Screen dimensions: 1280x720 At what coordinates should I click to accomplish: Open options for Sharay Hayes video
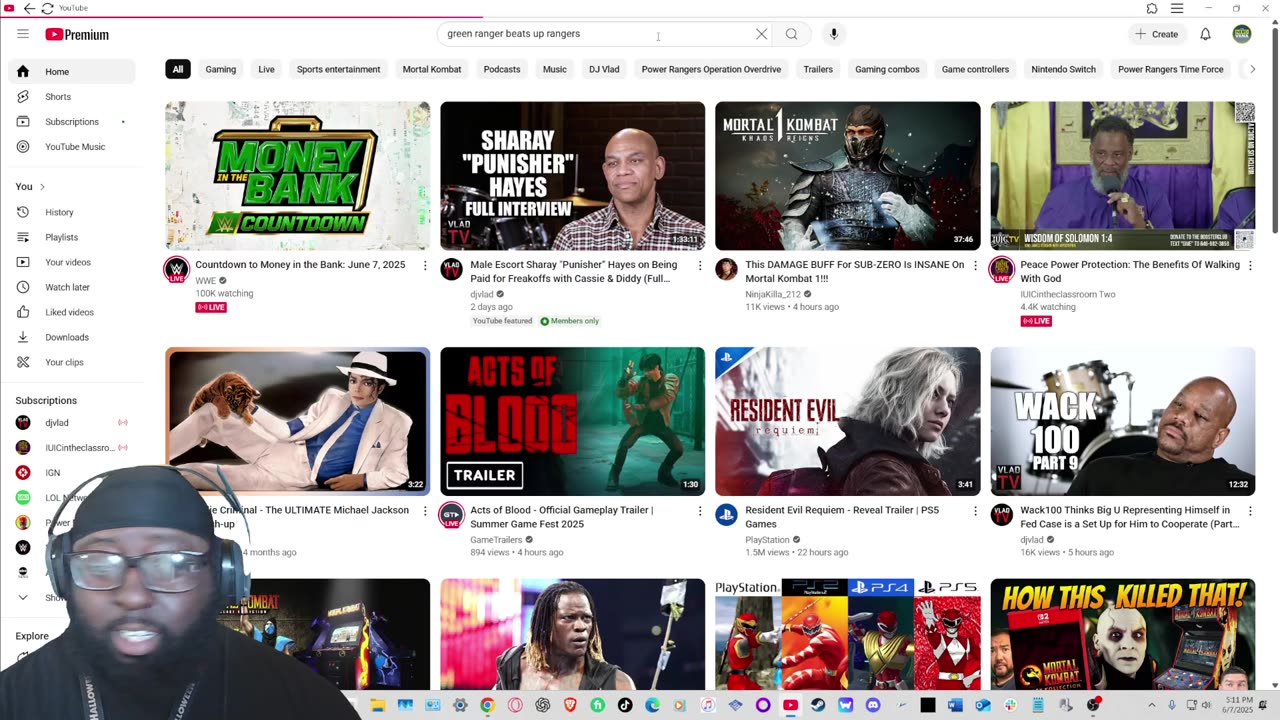(x=700, y=265)
